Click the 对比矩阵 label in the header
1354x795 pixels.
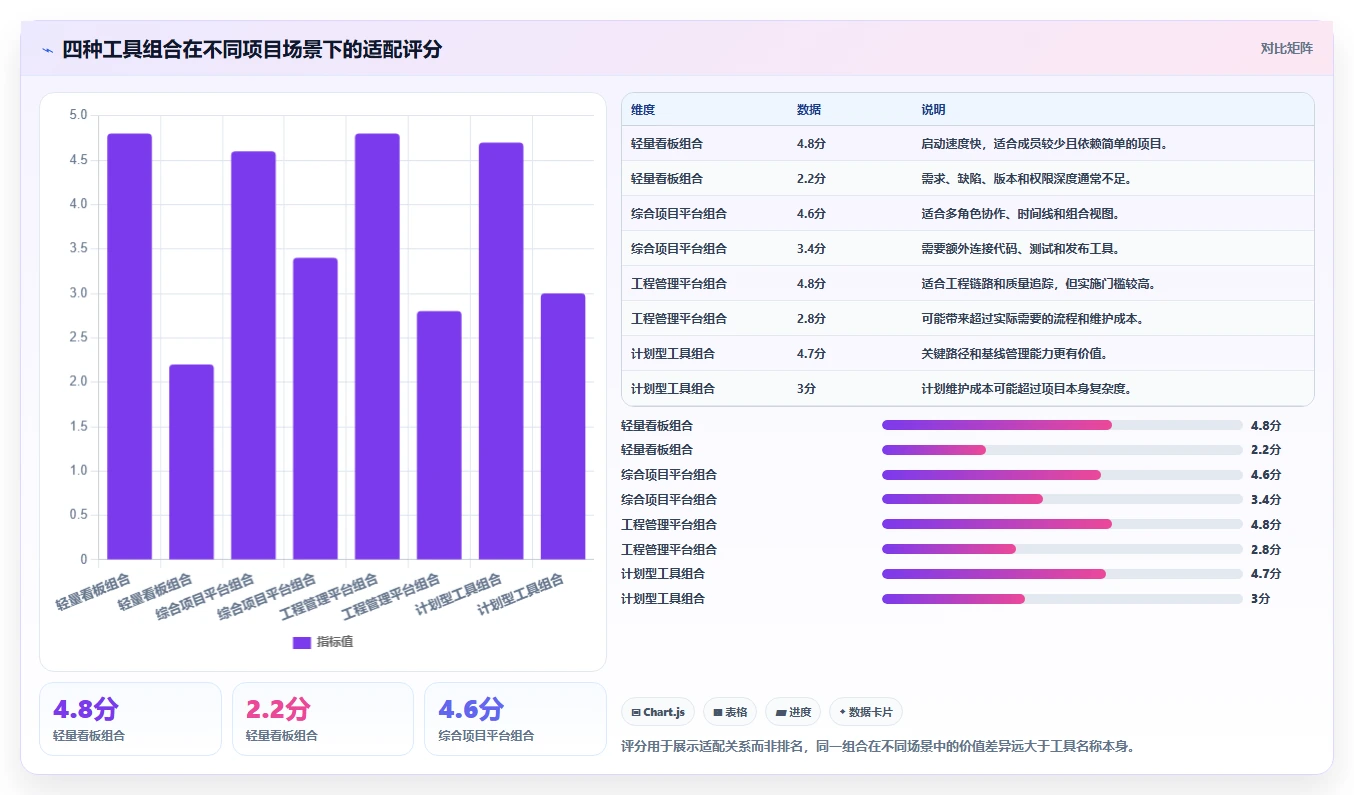coord(1287,48)
